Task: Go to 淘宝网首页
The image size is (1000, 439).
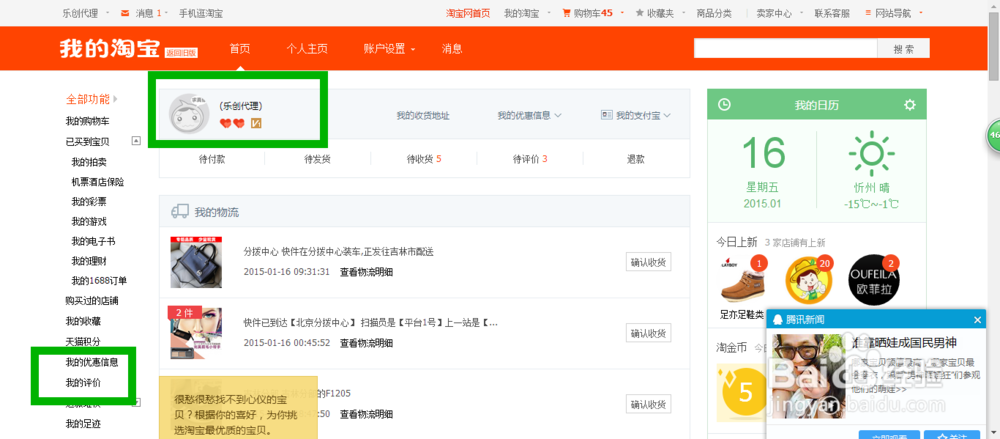Action: coord(467,13)
